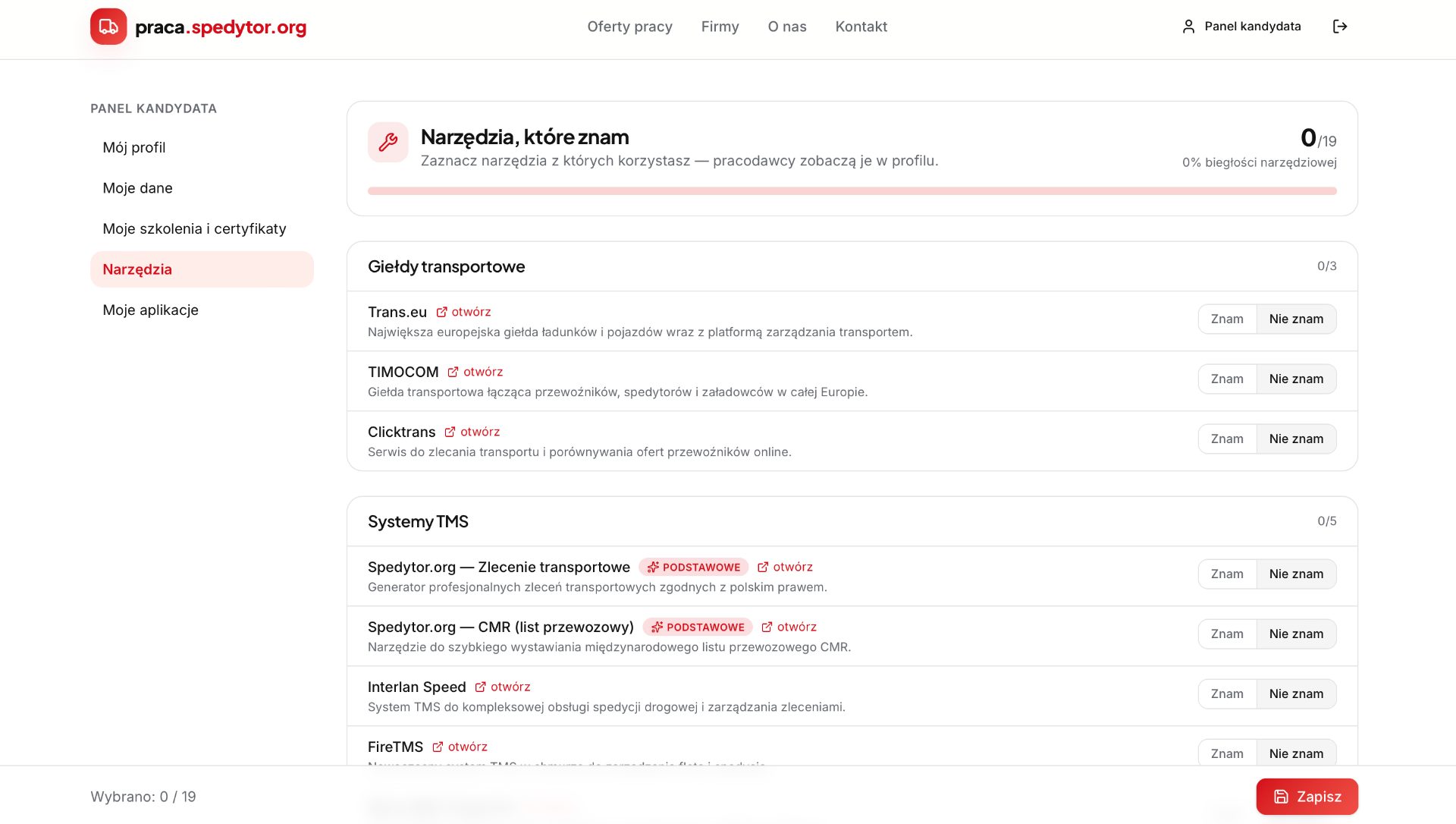The height and width of the screenshot is (824, 1456).
Task: Open Mój profil in sidebar
Action: pos(202,147)
